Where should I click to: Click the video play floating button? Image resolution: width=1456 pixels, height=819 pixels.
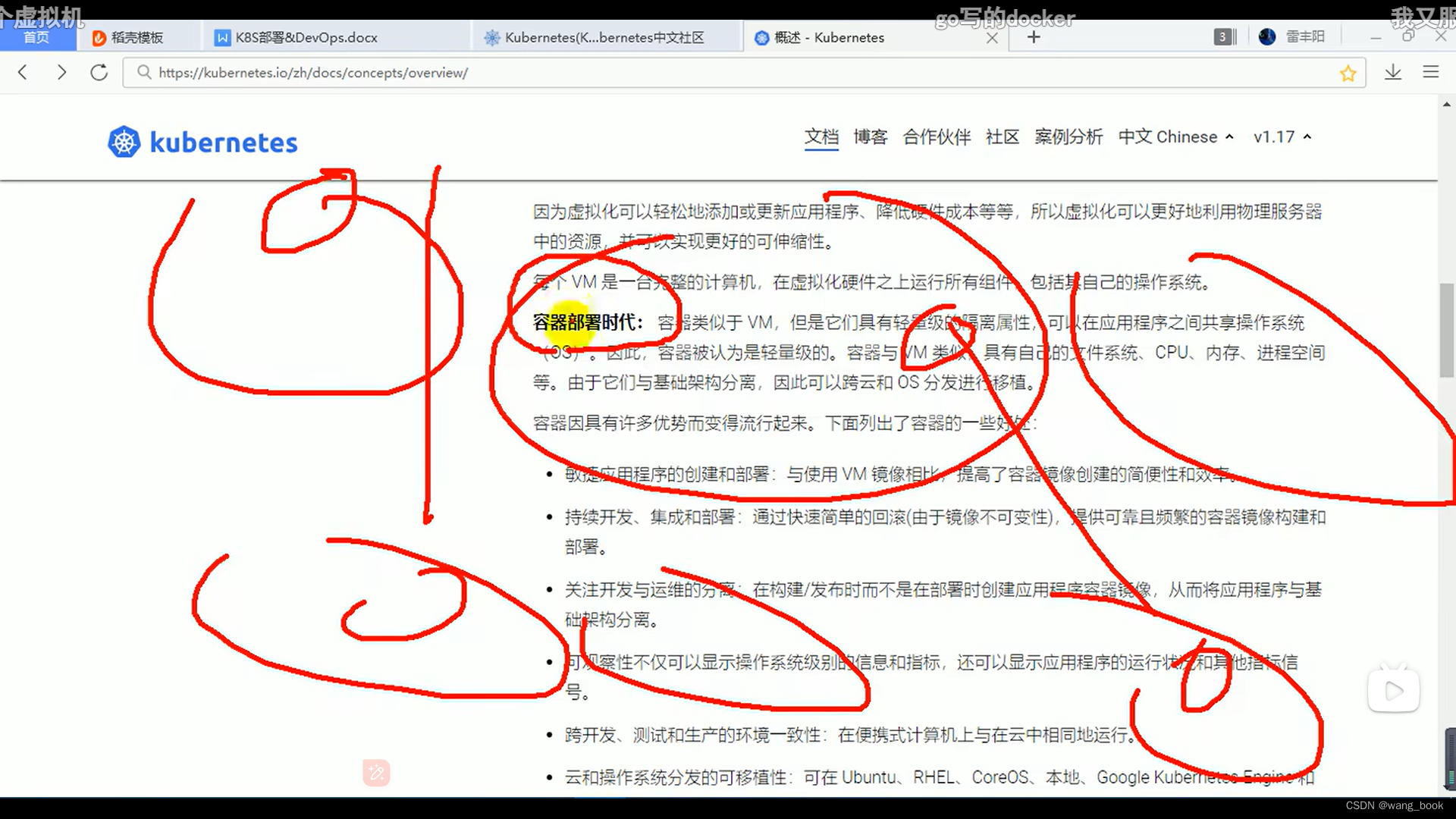(x=1393, y=690)
